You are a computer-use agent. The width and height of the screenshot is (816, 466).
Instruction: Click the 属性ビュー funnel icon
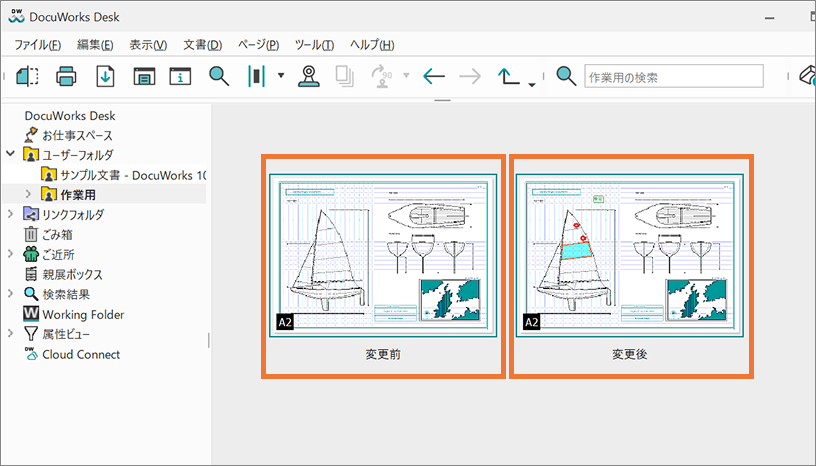point(31,334)
